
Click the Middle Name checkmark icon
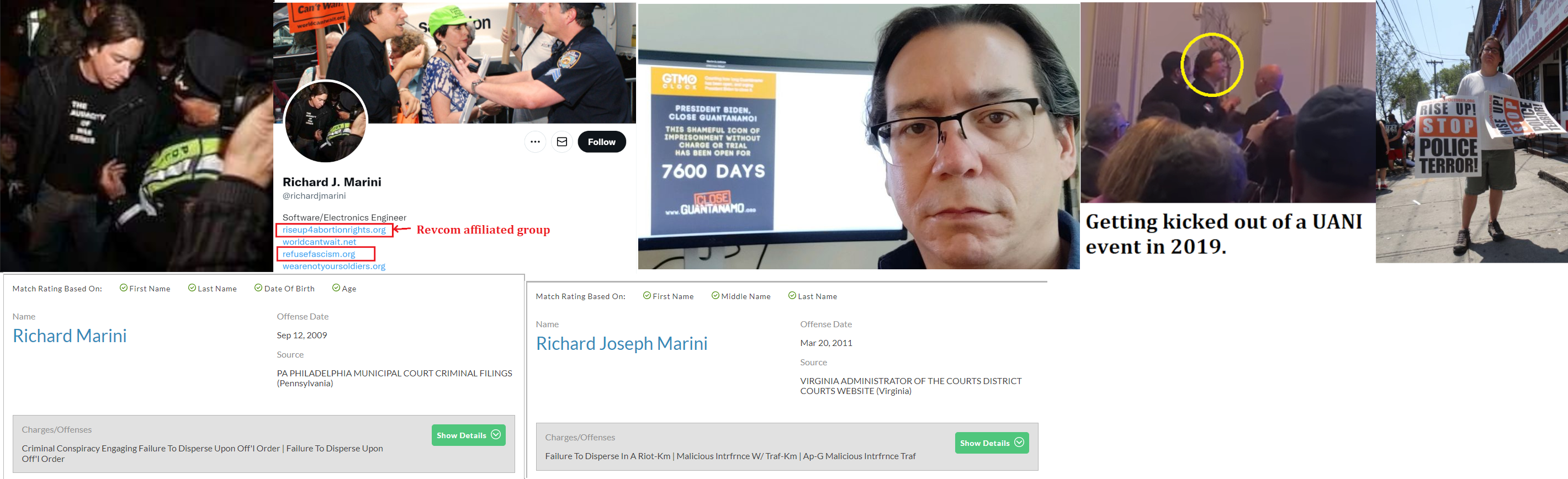point(715,296)
